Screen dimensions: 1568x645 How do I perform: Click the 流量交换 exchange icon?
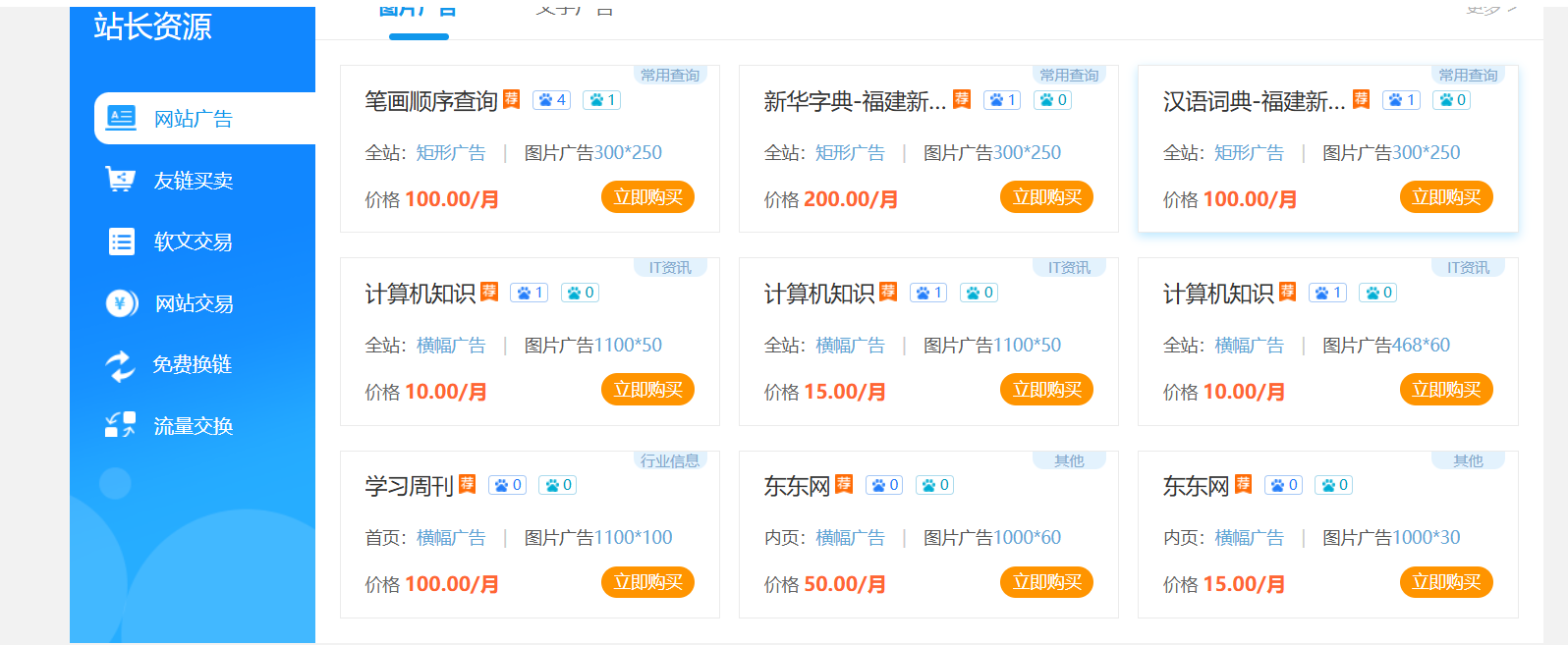[x=121, y=425]
